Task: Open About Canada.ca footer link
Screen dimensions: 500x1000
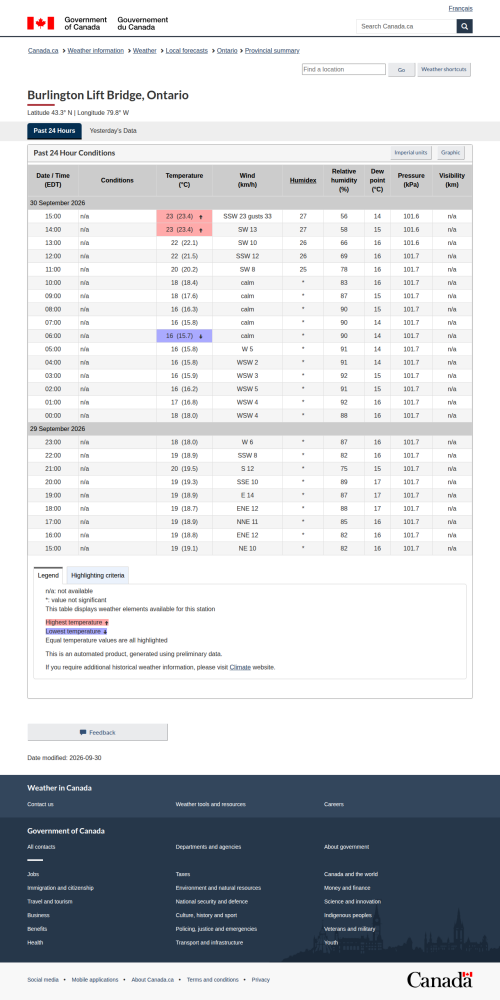Action: click(152, 980)
